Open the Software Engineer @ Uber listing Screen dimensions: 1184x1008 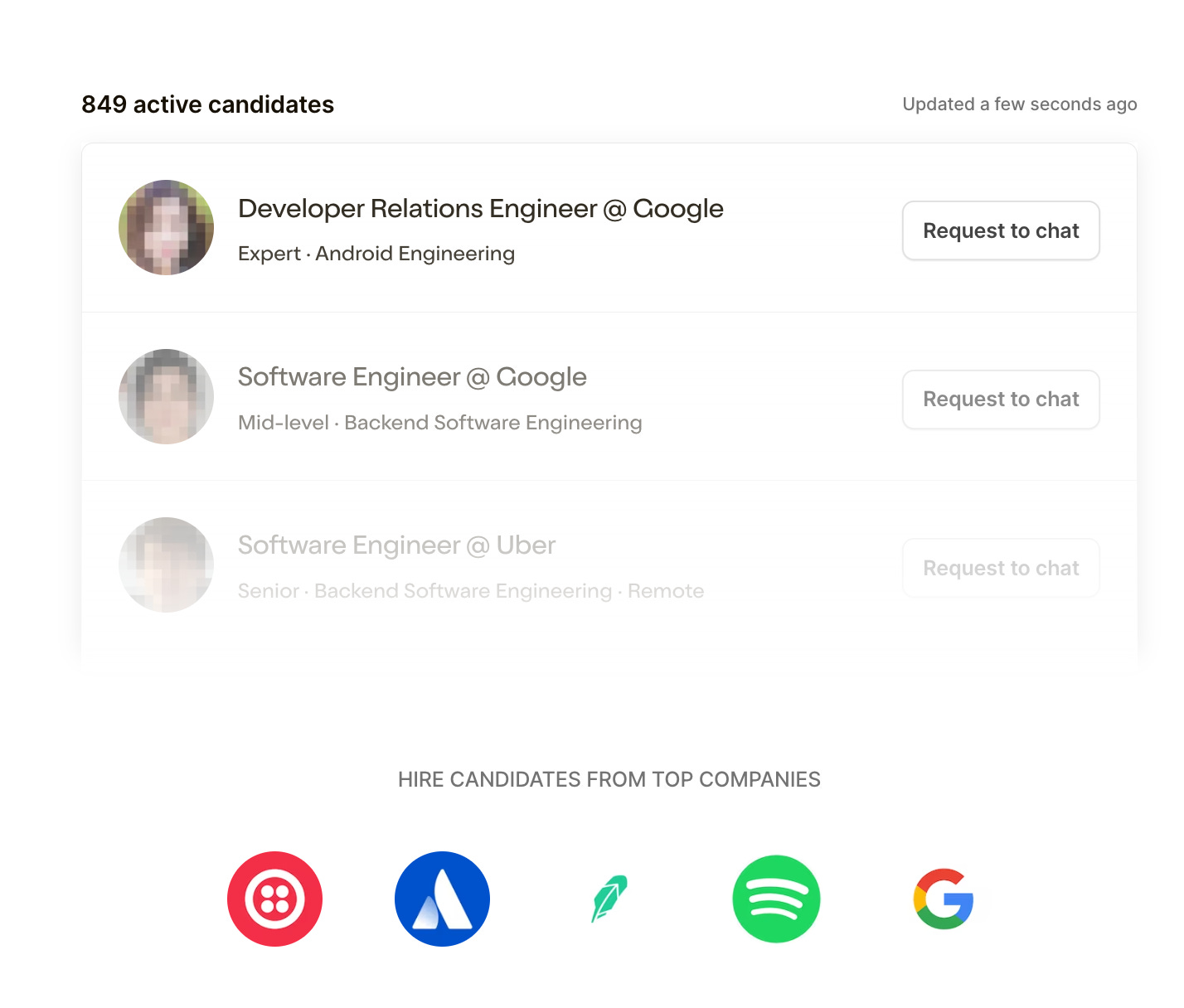[396, 545]
